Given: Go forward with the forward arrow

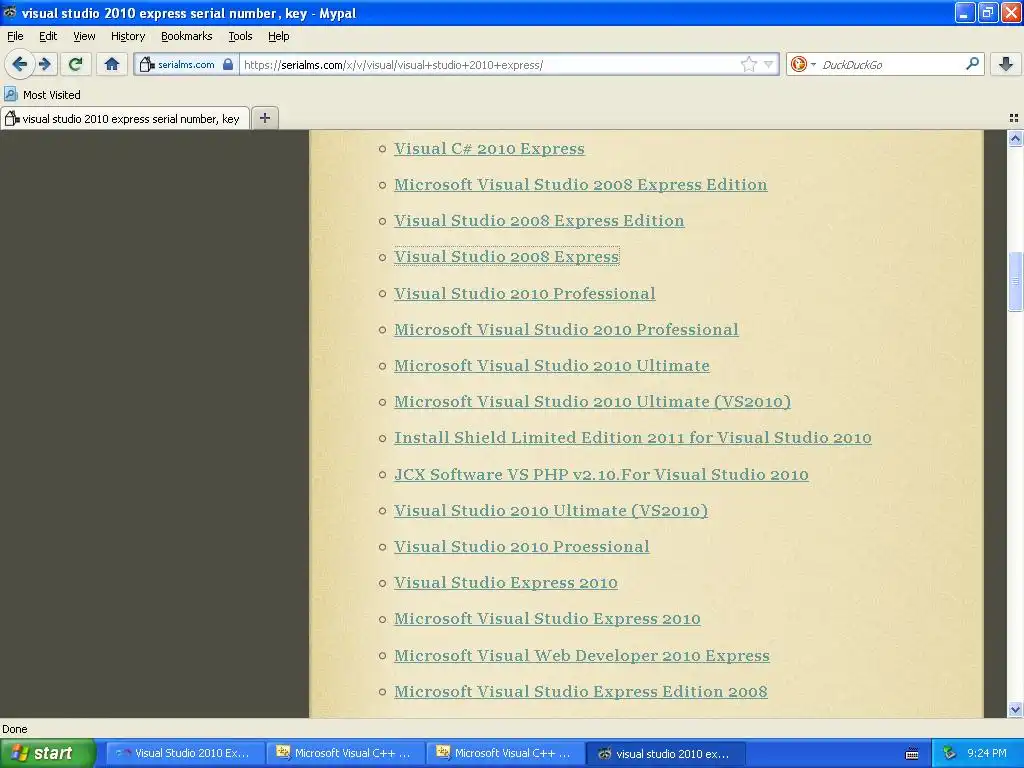Looking at the screenshot, I should [45, 64].
